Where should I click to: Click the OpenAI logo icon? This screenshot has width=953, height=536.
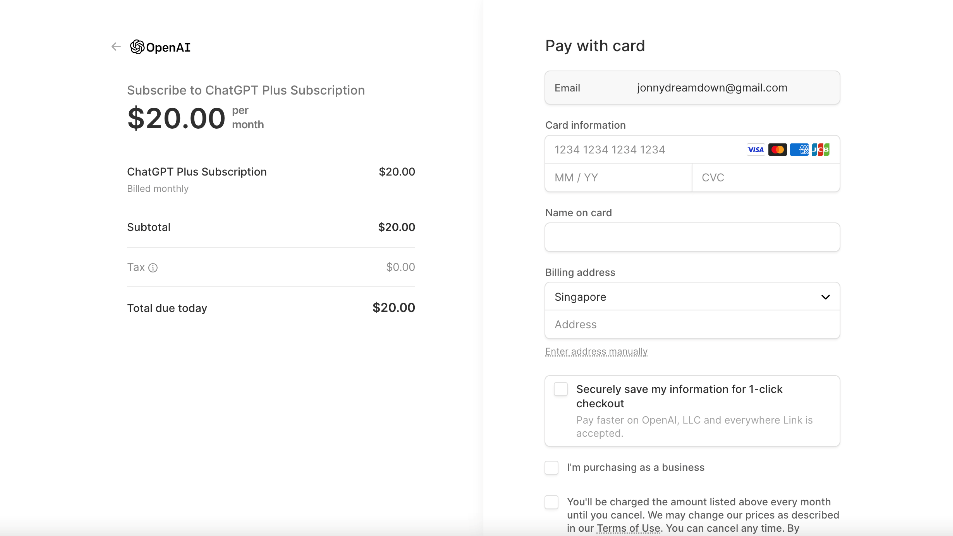pyautogui.click(x=137, y=47)
